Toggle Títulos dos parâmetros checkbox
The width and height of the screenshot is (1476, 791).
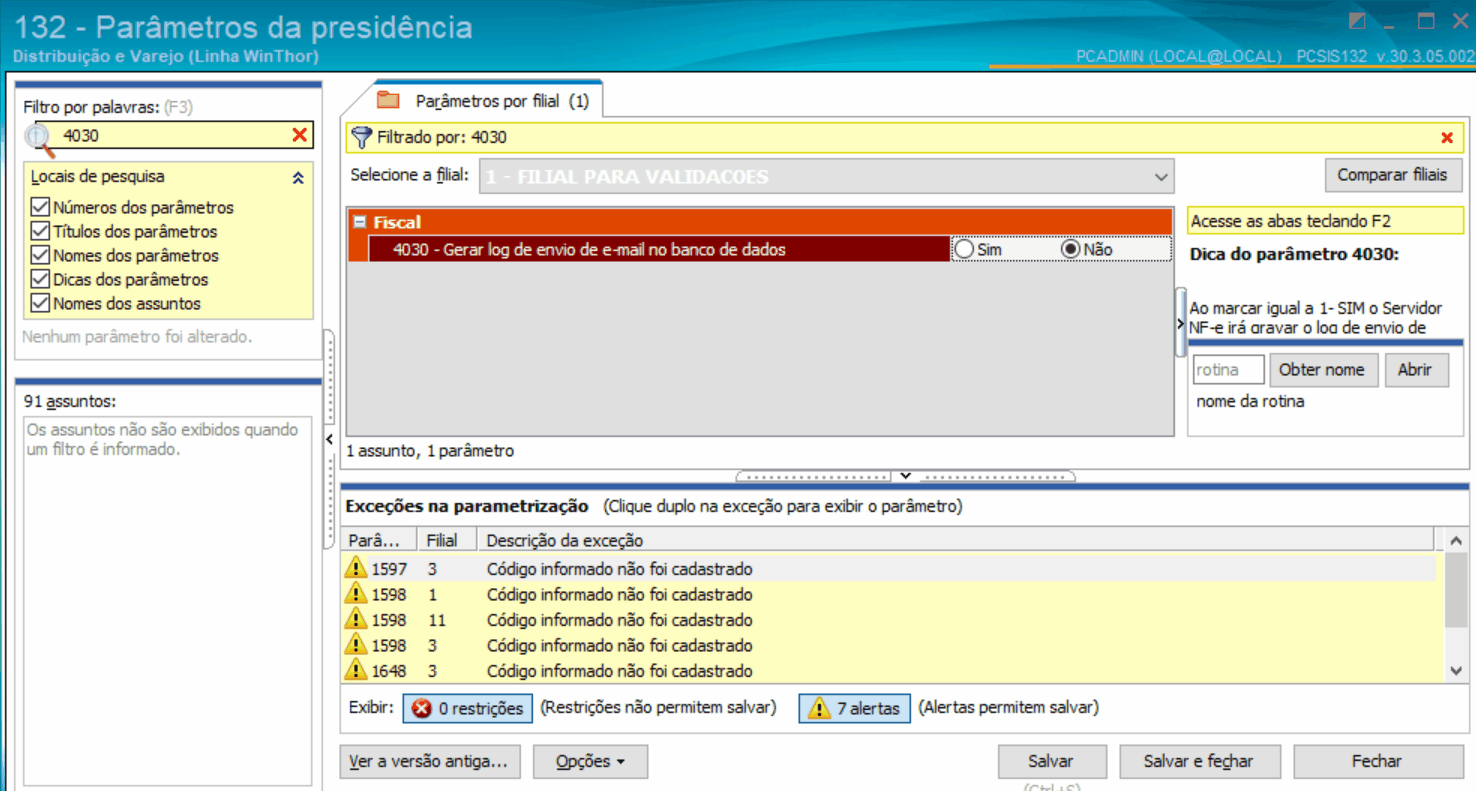click(40, 231)
